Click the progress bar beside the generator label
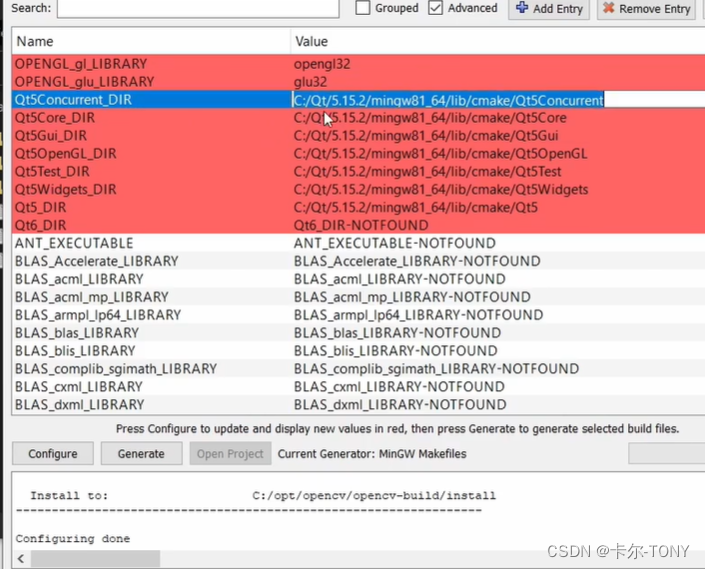Image resolution: width=705 pixels, height=569 pixels. point(667,453)
